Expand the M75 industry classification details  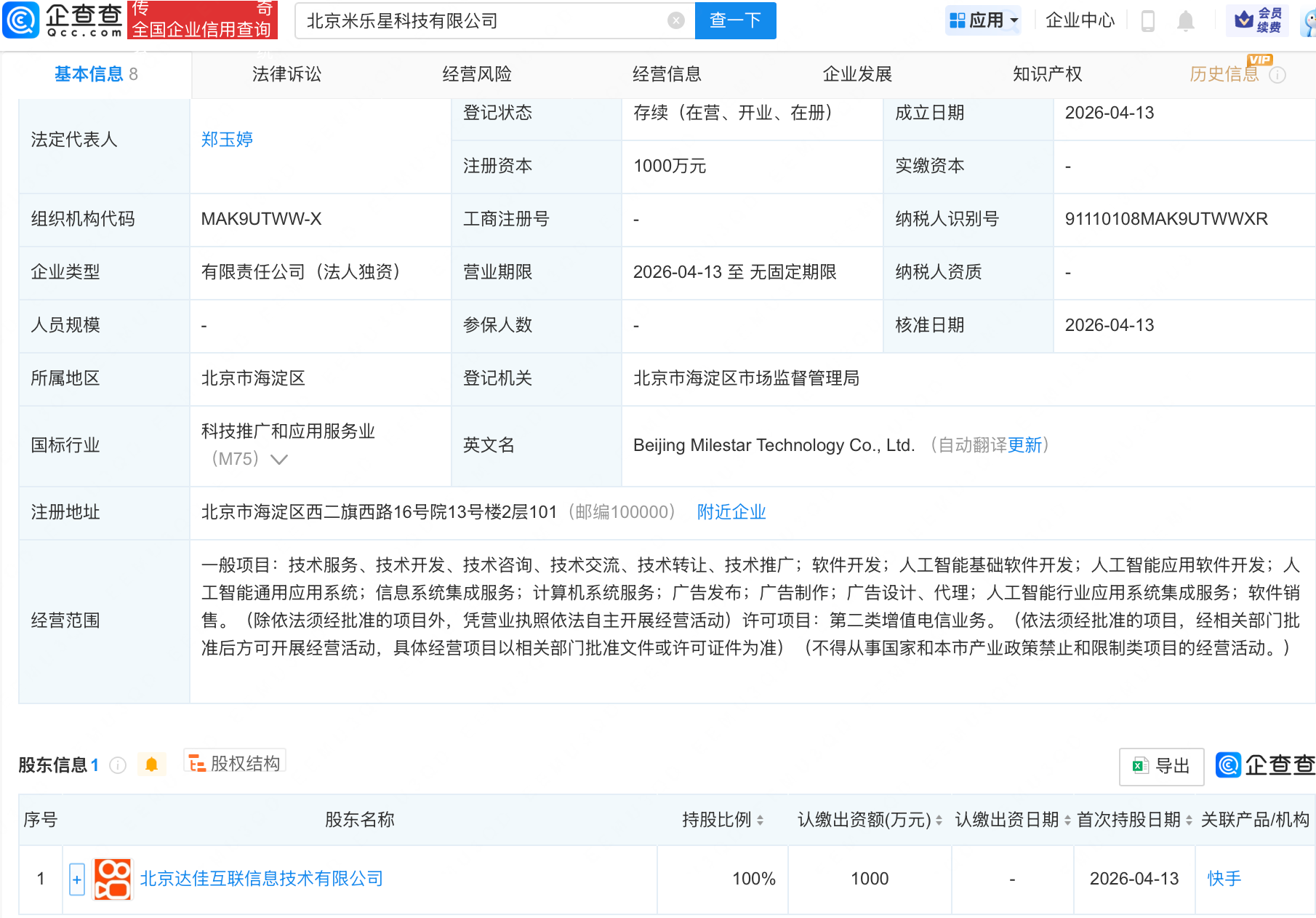[x=279, y=460]
